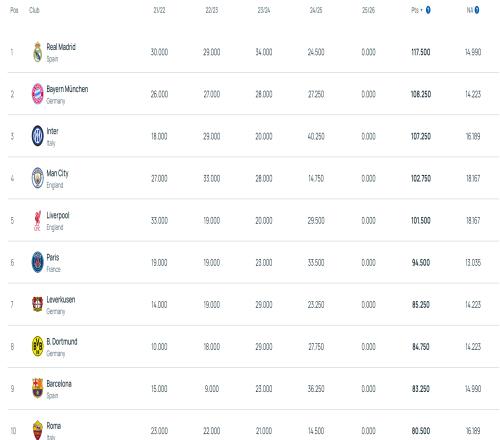Click the Inter club crest
Image resolution: width=500 pixels, height=440 pixels.
pyautogui.click(x=38, y=136)
